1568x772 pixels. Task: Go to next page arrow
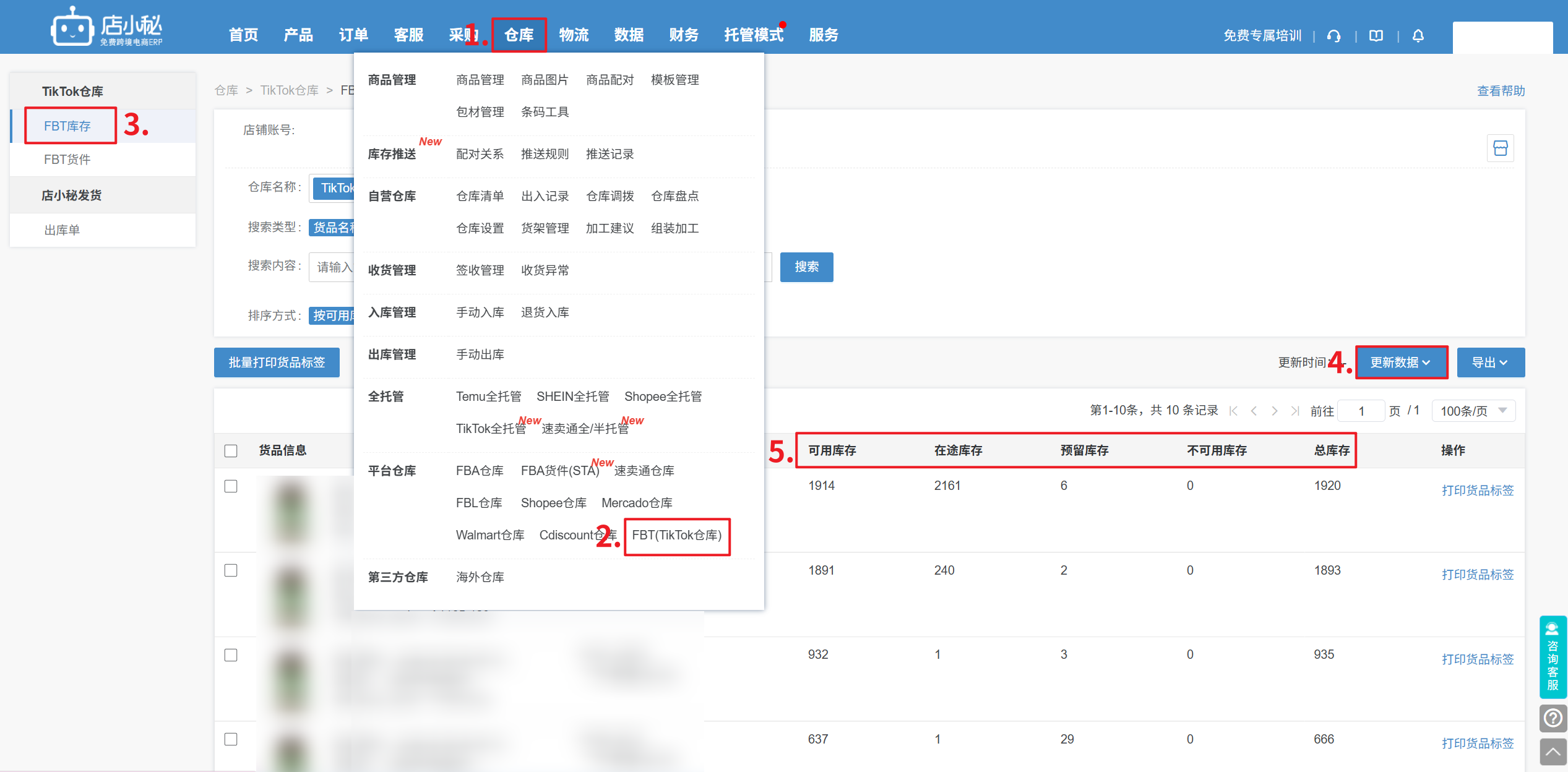click(x=1275, y=411)
